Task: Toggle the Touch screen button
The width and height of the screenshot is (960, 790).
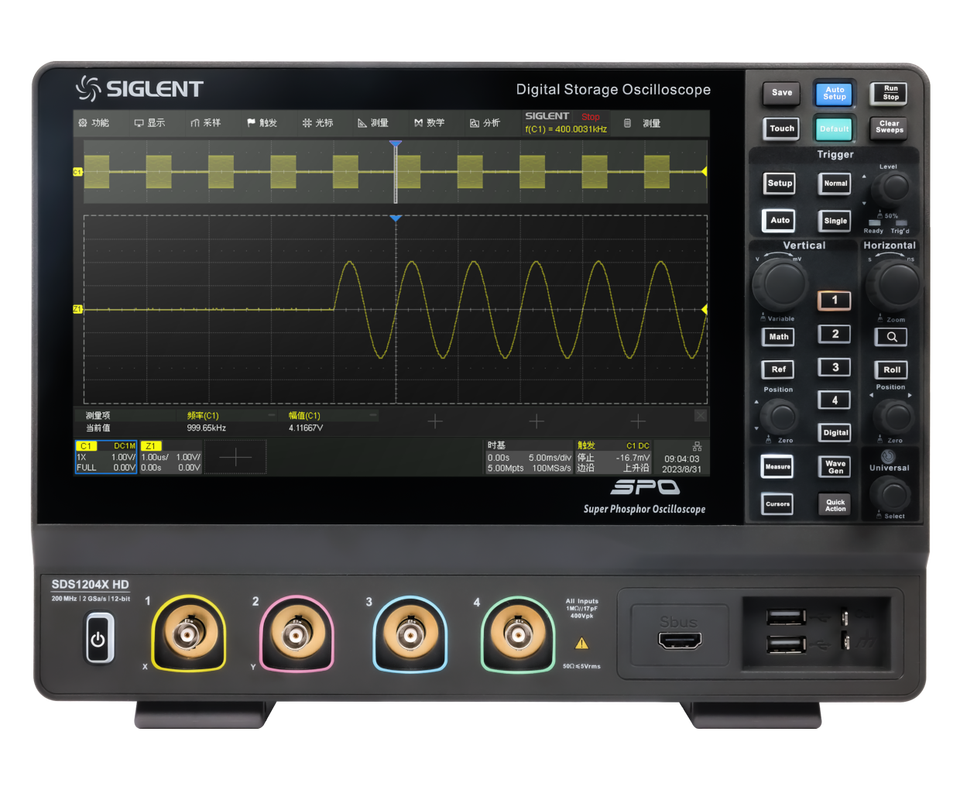Action: (x=781, y=129)
